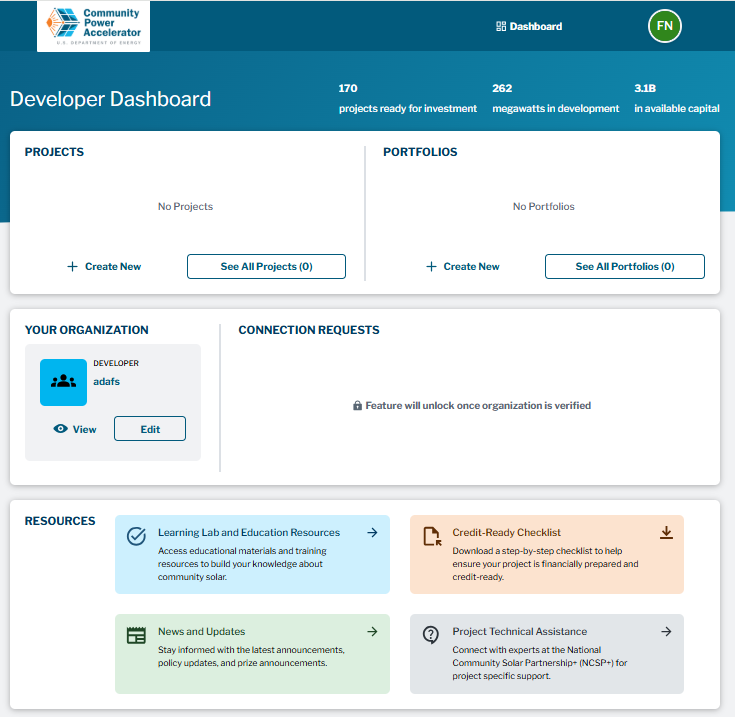Click the arrow on News and Updates card
This screenshot has height=717, width=735.
tap(372, 632)
